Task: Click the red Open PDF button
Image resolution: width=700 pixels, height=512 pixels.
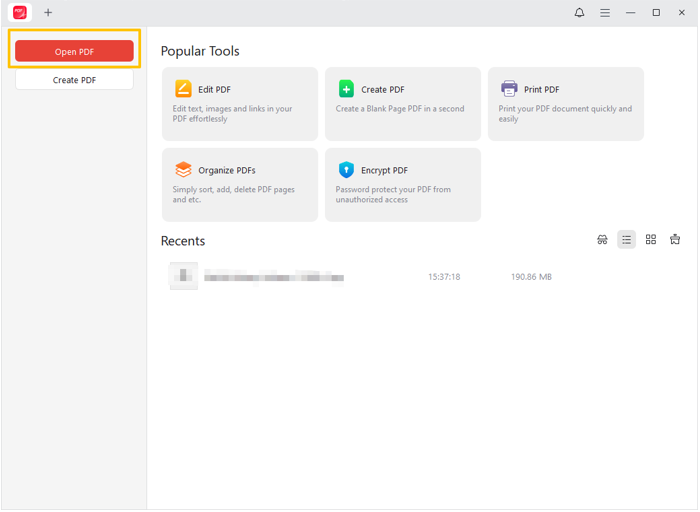Action: 74,52
